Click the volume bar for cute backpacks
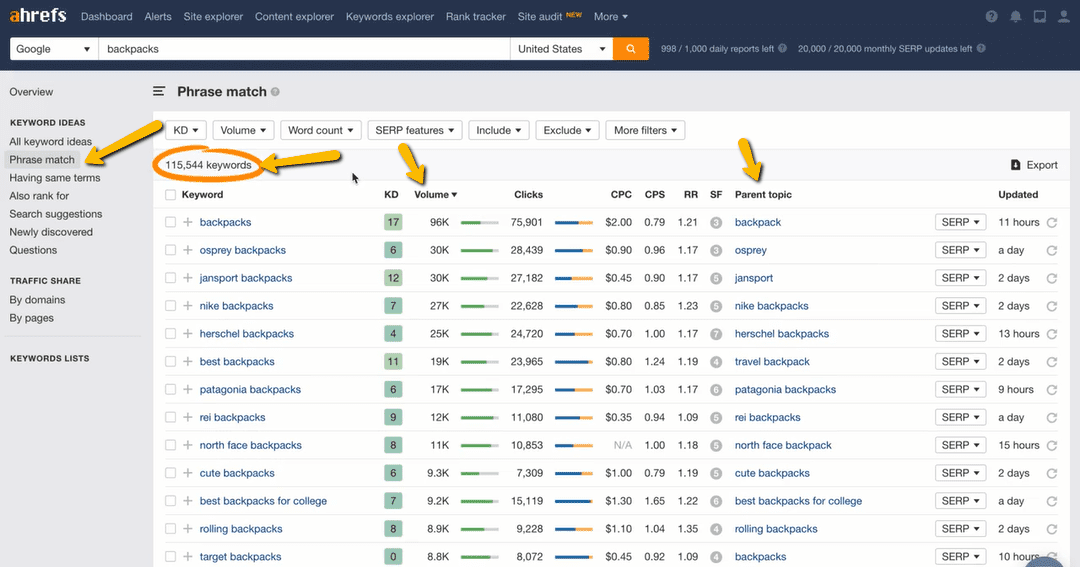Screen dimensions: 1080x567 pyautogui.click(x=479, y=473)
